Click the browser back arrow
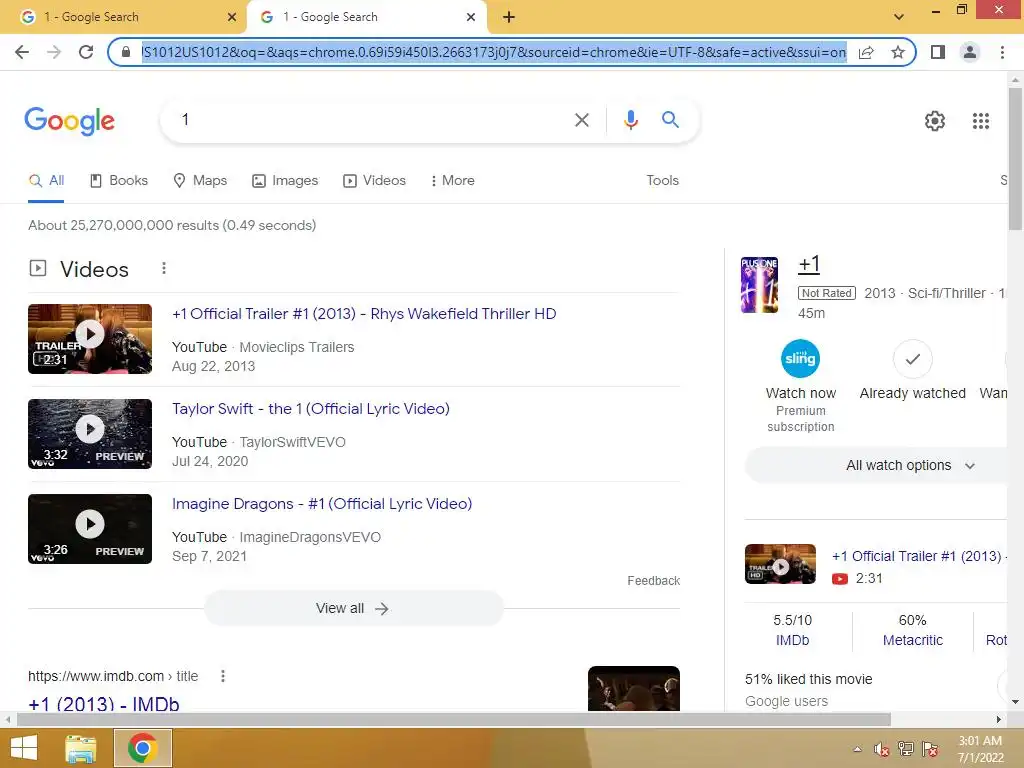1024x768 pixels. [22, 52]
